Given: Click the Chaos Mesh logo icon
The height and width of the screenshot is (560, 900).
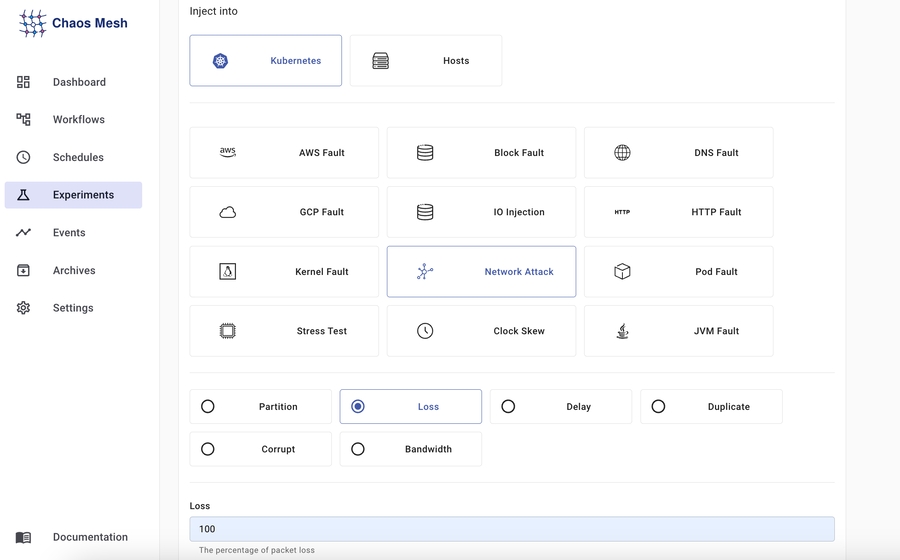Looking at the screenshot, I should 32,23.
